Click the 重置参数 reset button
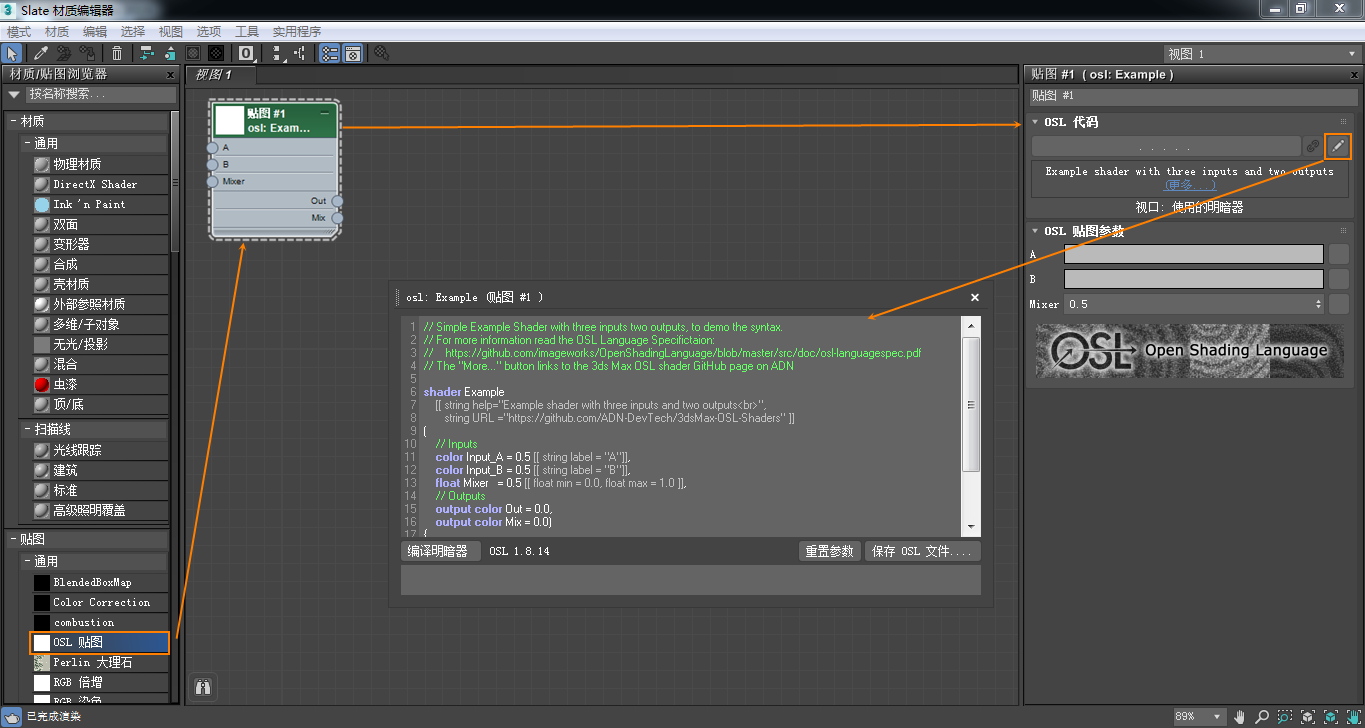This screenshot has width=1365, height=728. click(830, 551)
